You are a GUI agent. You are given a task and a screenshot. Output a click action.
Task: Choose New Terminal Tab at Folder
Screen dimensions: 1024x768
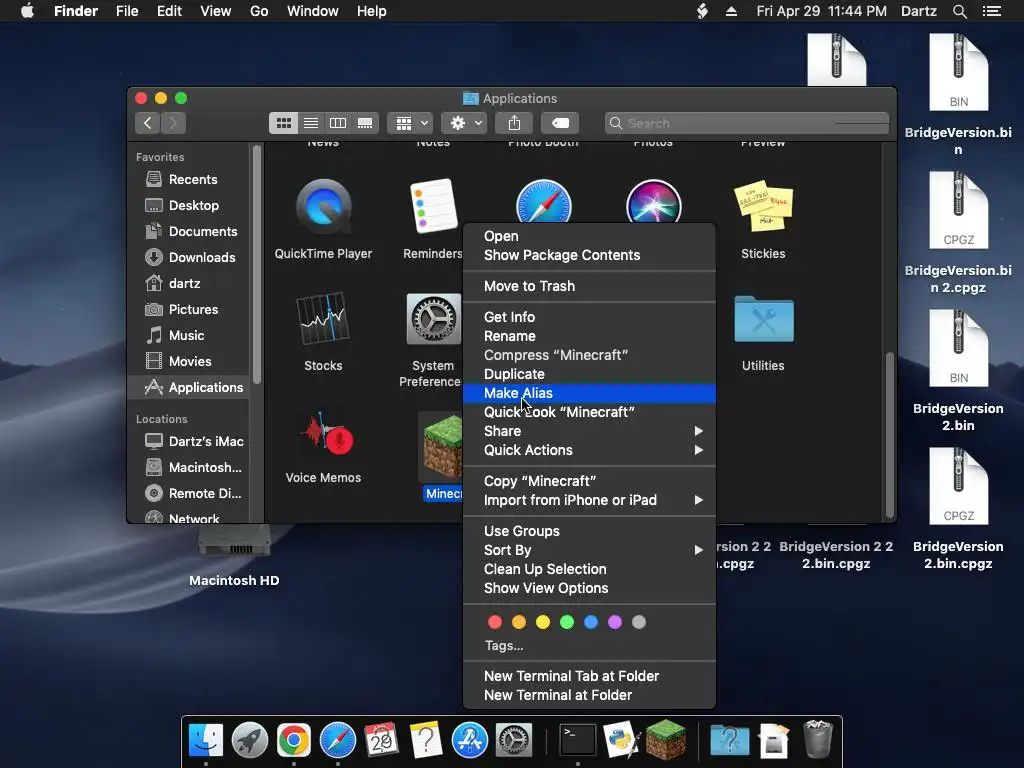[x=589, y=676]
